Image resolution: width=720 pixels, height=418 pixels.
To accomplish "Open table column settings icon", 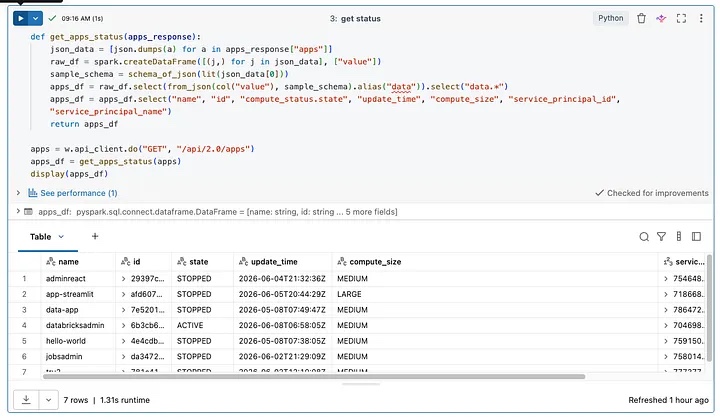I will (x=679, y=237).
